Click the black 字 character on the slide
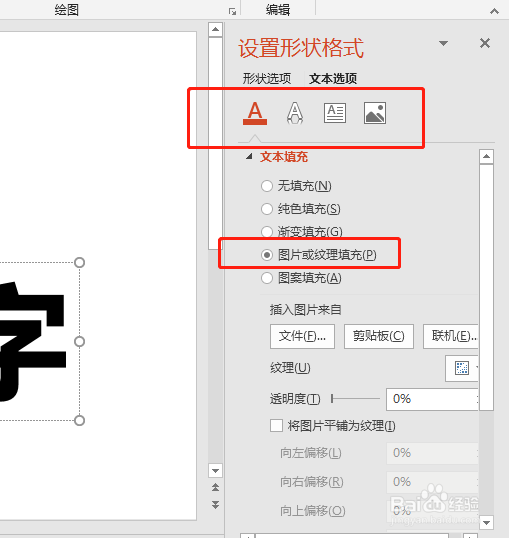The width and height of the screenshot is (509, 538). click(x=33, y=341)
